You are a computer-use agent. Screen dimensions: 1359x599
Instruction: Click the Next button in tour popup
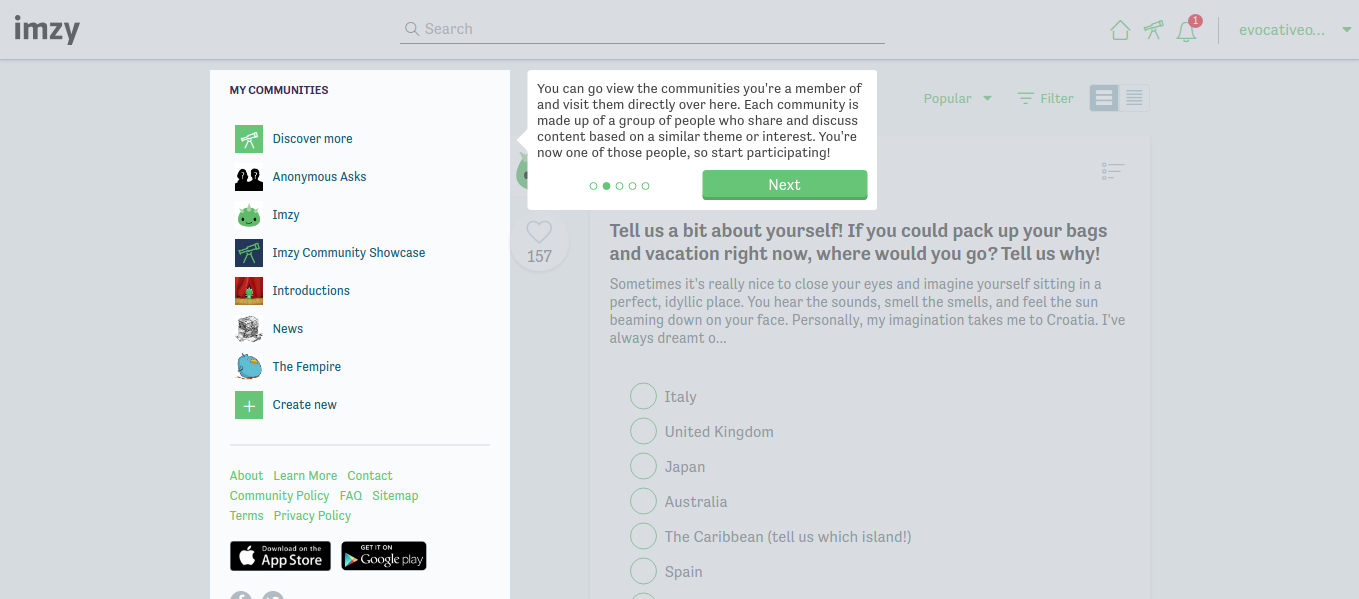(x=785, y=185)
